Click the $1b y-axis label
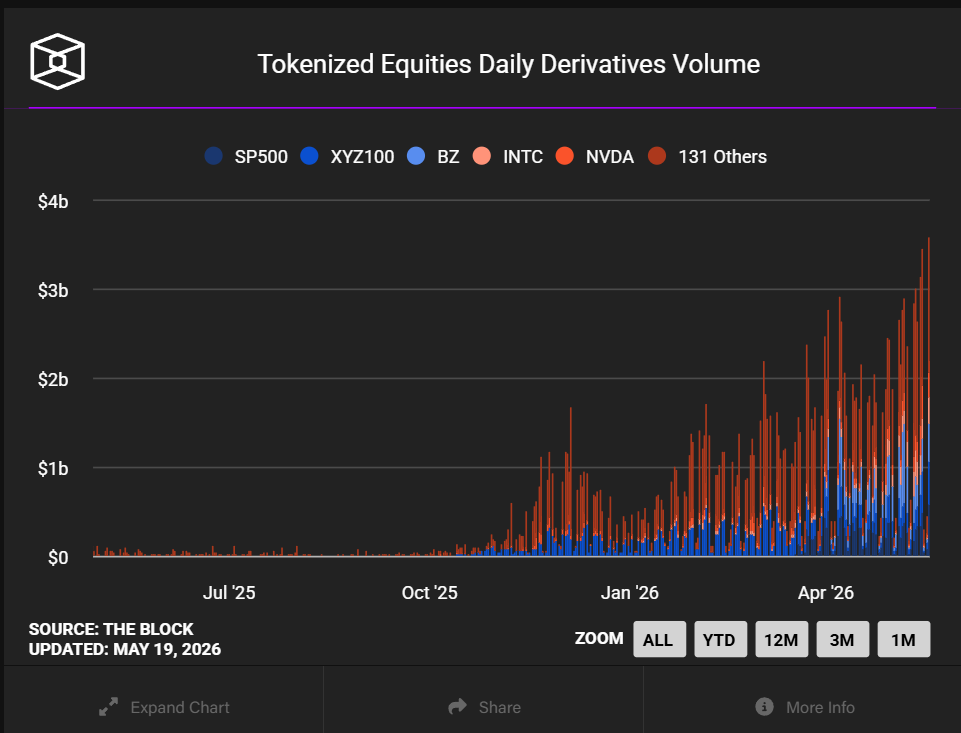This screenshot has width=961, height=733. tap(53, 468)
